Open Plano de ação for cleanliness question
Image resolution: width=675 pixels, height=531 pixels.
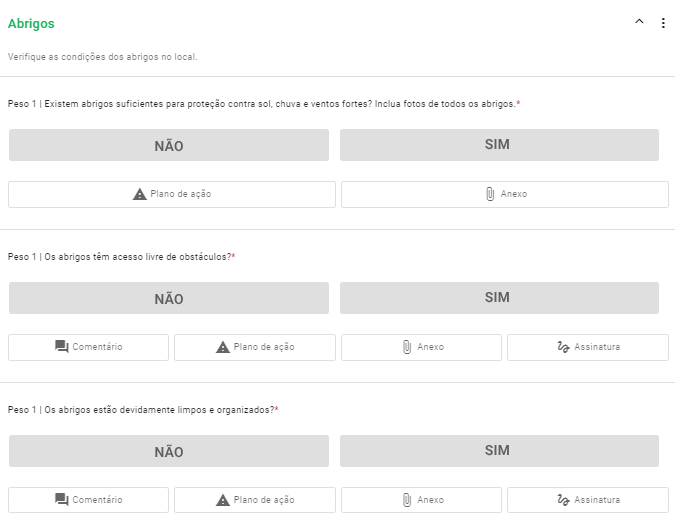coord(255,500)
